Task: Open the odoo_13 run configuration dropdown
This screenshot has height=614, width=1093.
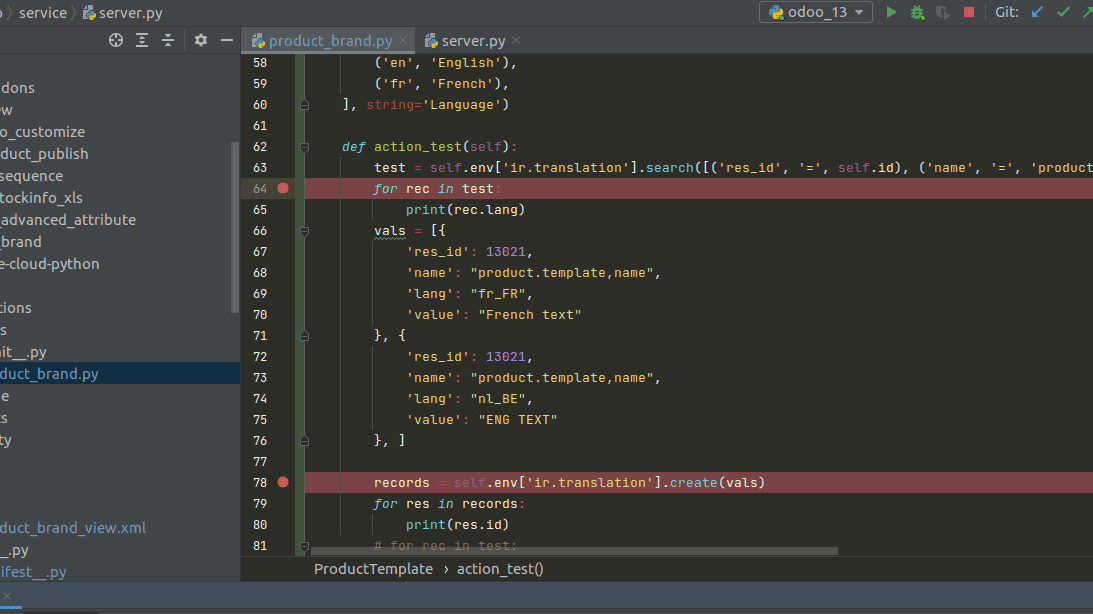Action: pos(816,13)
